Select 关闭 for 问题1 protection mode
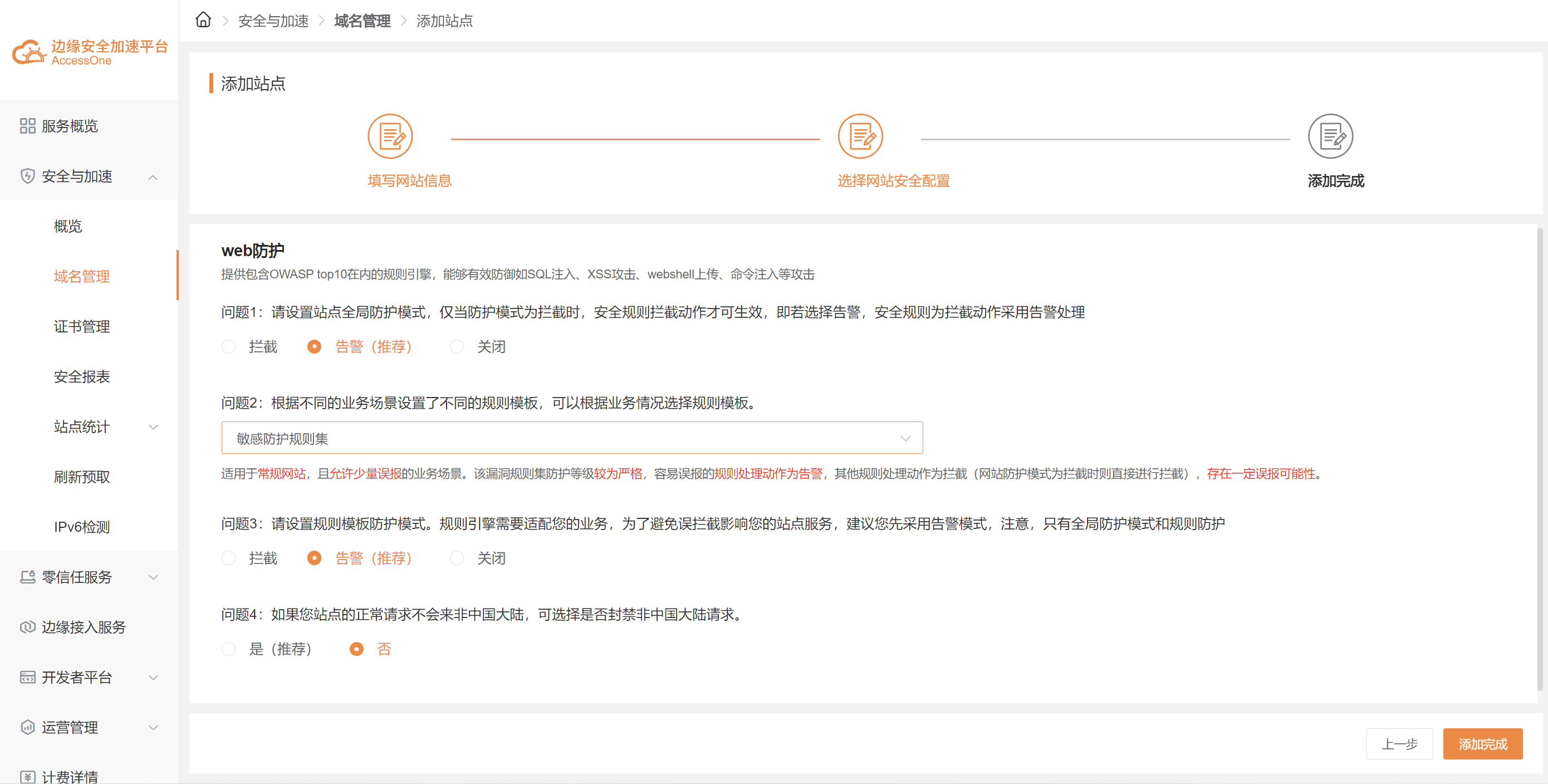Screen dimensions: 1548x784 click(457, 347)
